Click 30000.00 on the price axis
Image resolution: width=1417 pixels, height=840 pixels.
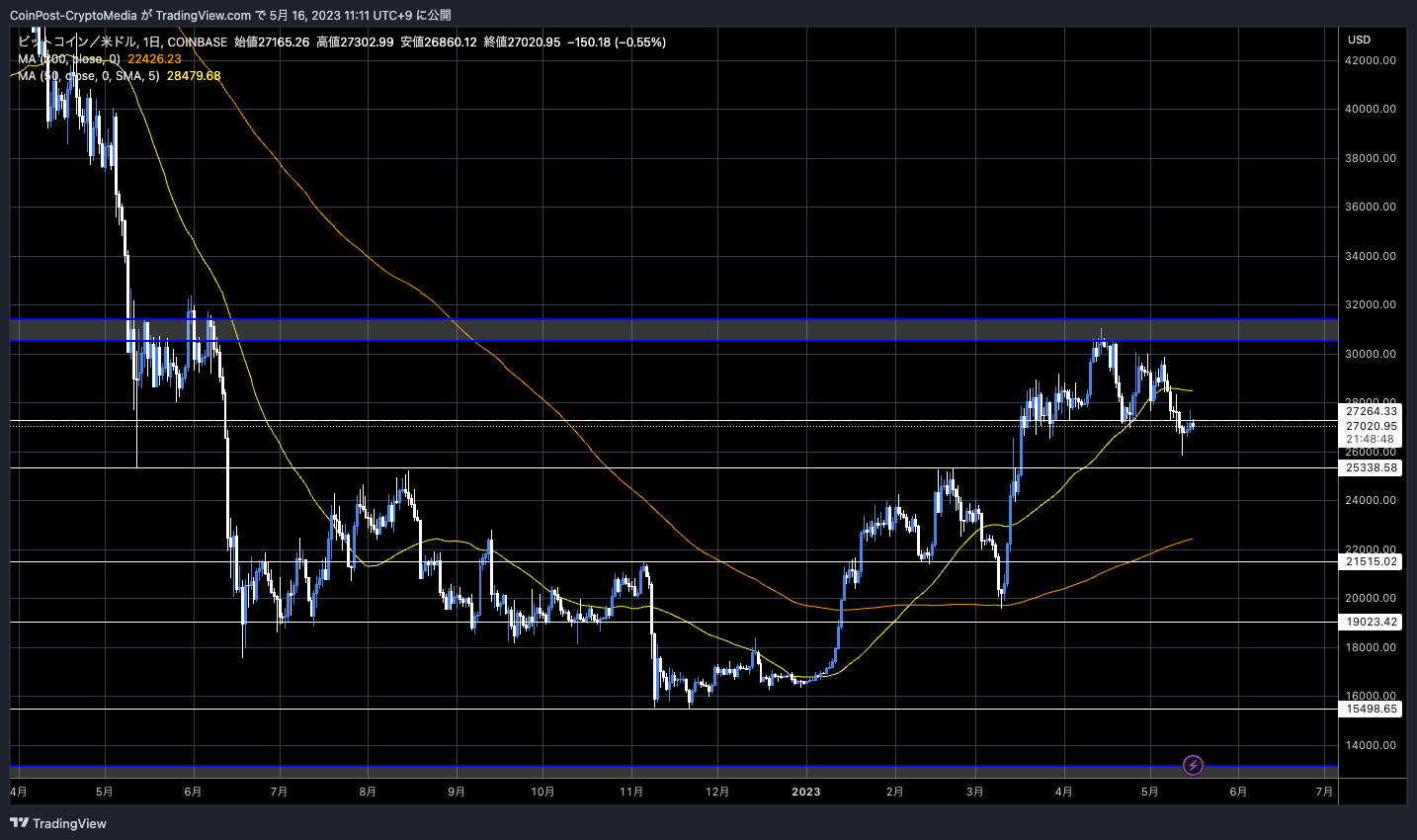[1372, 354]
